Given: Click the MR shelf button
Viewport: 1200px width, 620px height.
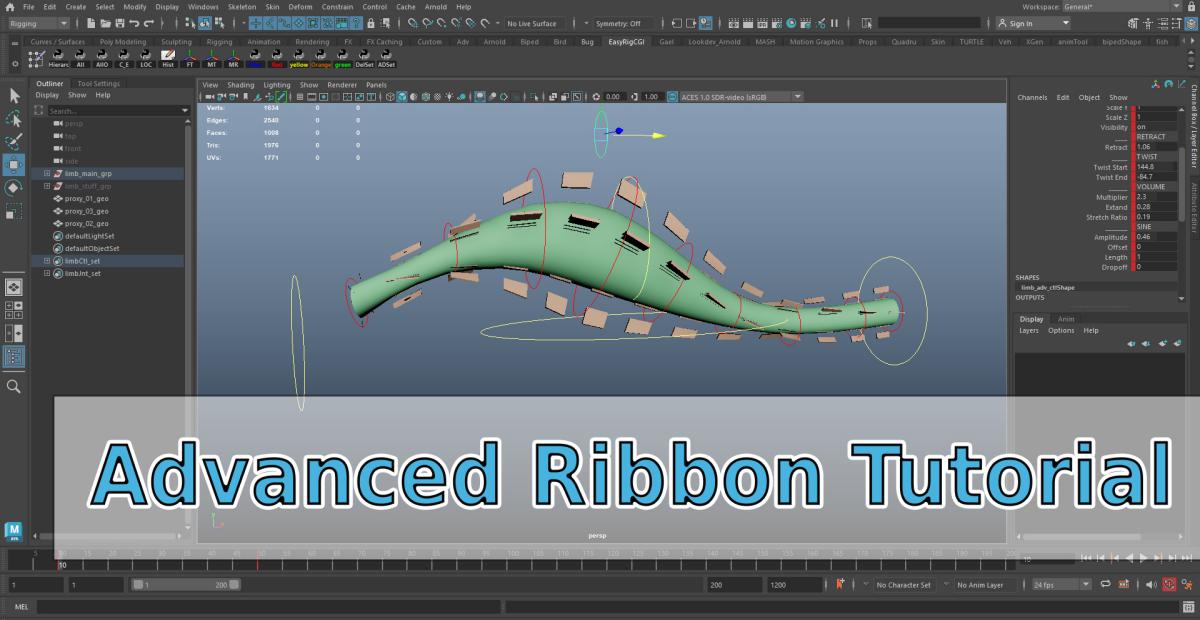Looking at the screenshot, I should click(x=233, y=59).
